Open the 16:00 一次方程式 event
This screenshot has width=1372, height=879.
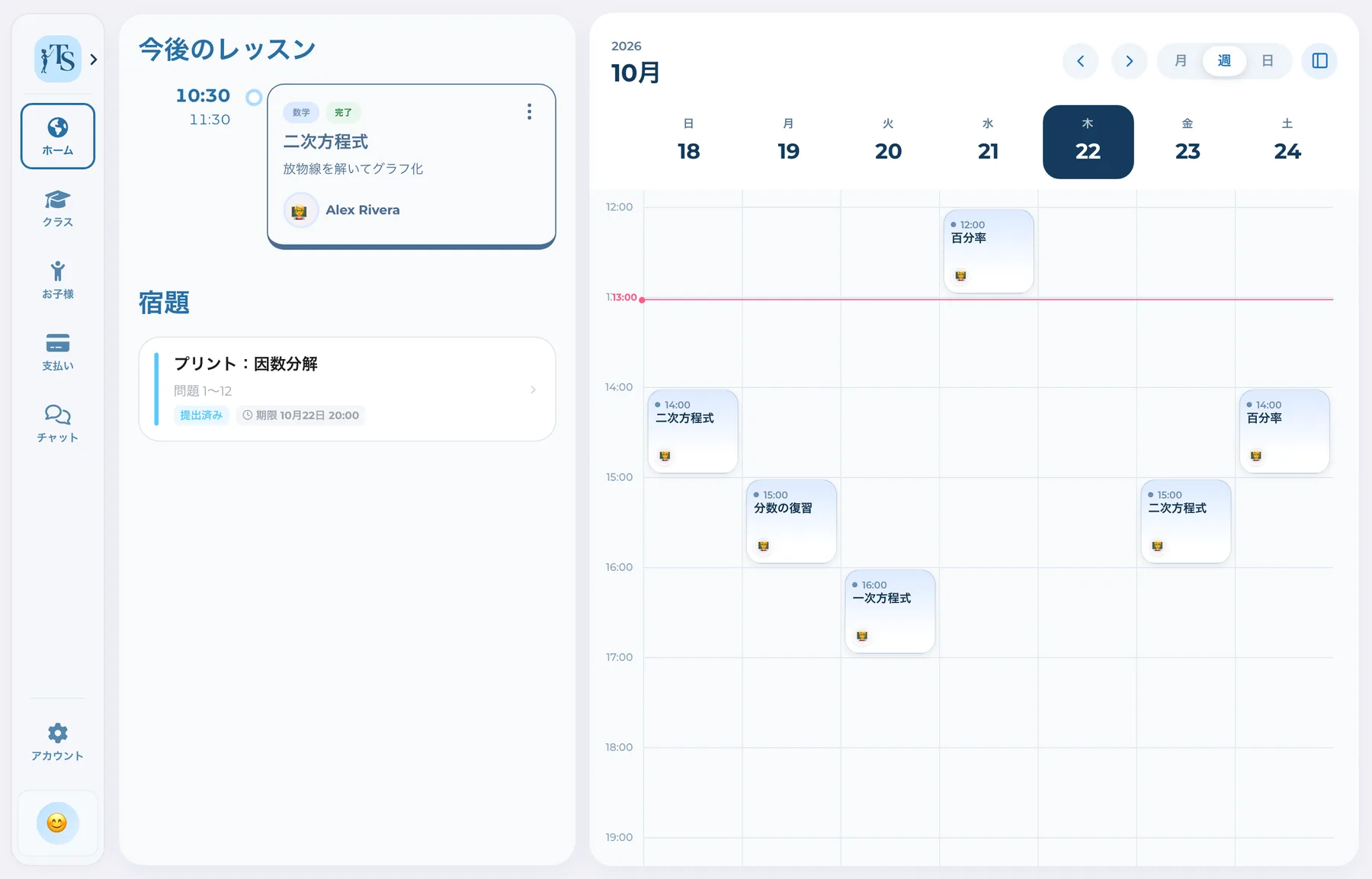point(890,611)
